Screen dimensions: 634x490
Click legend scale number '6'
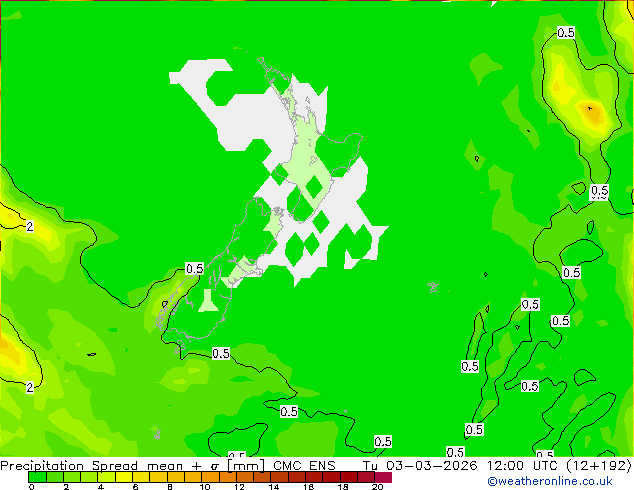click(x=135, y=487)
